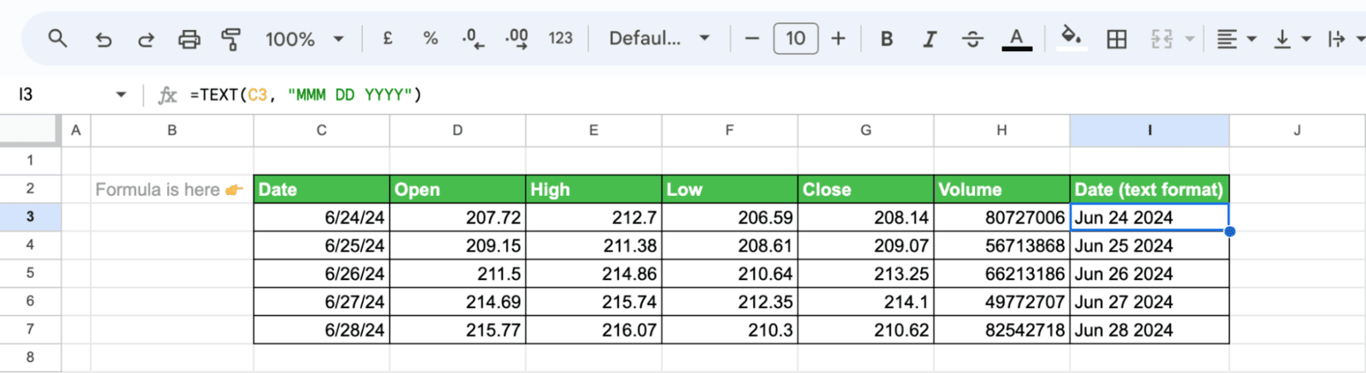Select row 1 header
The width and height of the screenshot is (1366, 373).
(30, 160)
